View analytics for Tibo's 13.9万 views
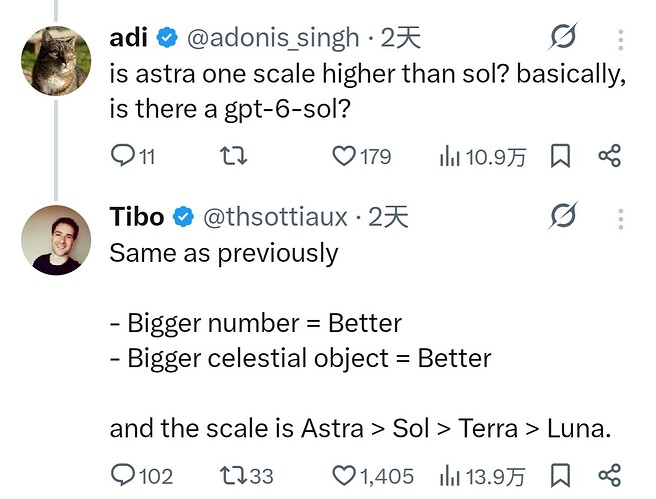The width and height of the screenshot is (656, 499). 482,476
